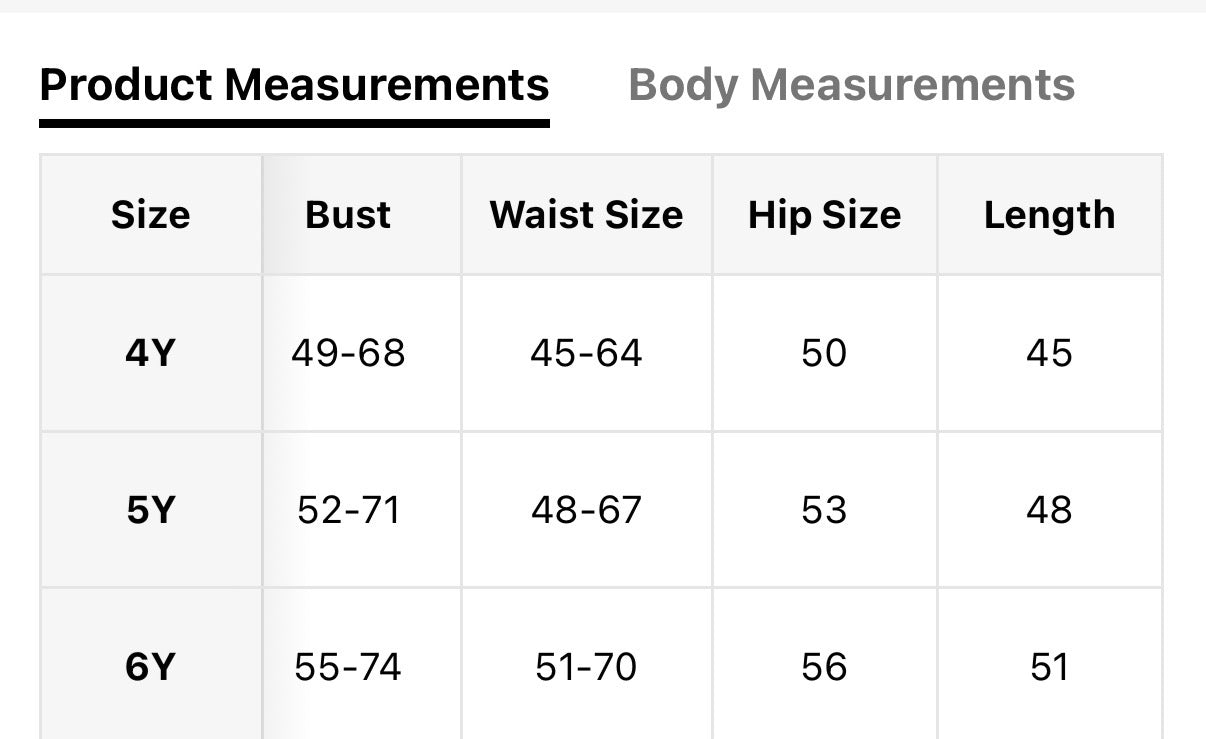Image resolution: width=1206 pixels, height=739 pixels.
Task: Click the 55-74 bust value cell
Action: [x=348, y=667]
